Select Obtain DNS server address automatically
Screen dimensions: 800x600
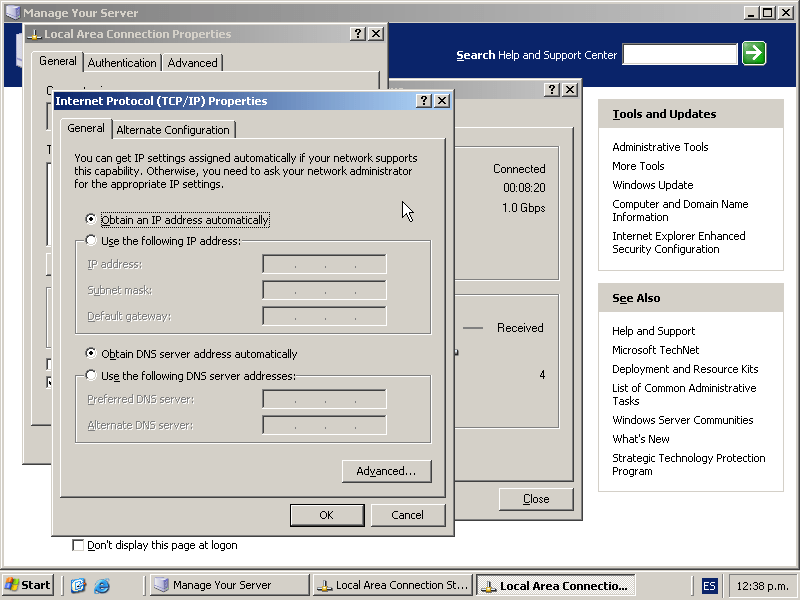pos(92,354)
